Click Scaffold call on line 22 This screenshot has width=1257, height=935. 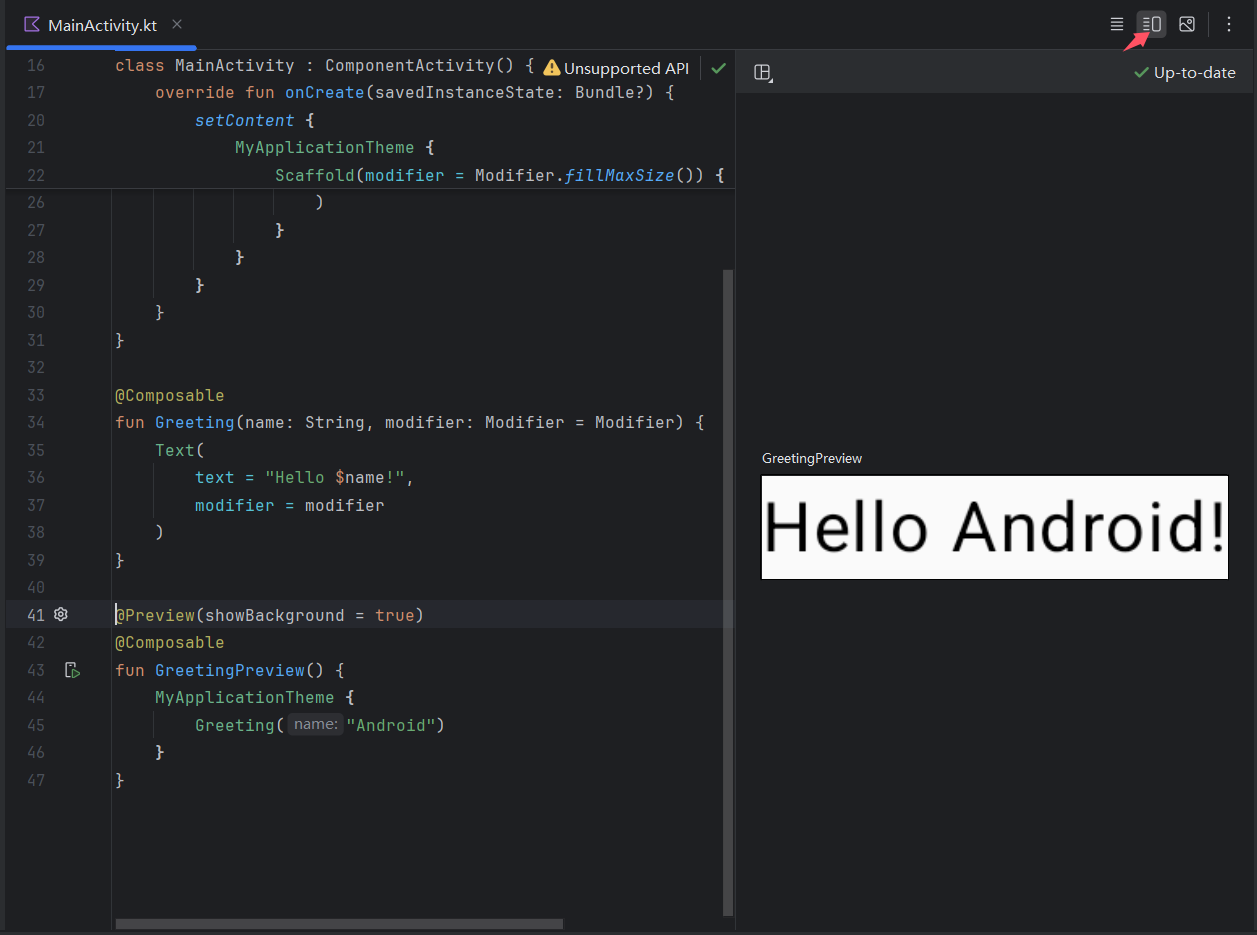tap(315, 175)
